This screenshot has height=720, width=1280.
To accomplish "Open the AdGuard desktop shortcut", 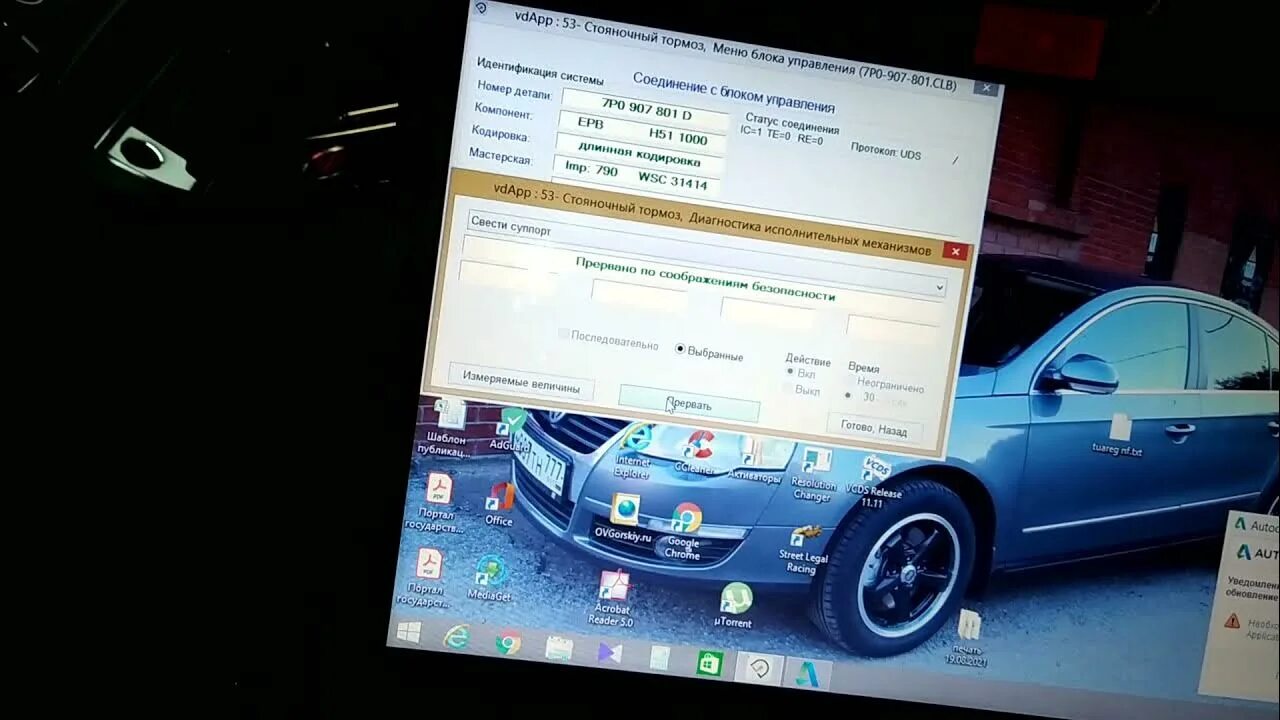I will point(511,428).
